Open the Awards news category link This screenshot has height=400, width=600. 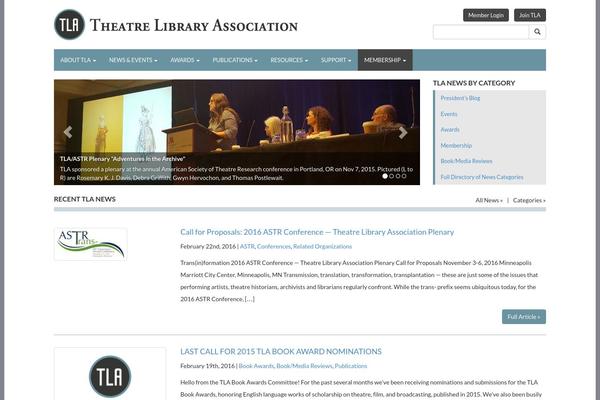[x=450, y=130]
